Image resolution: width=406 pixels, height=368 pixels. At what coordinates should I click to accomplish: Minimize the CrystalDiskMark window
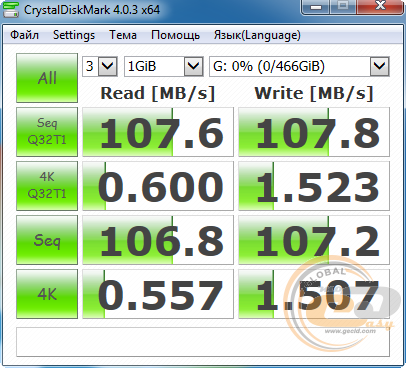tap(316, 6)
